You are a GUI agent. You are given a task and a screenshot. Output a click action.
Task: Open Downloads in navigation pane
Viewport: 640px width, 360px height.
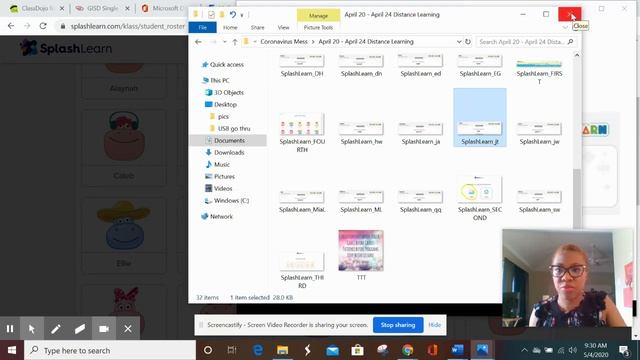click(229, 152)
